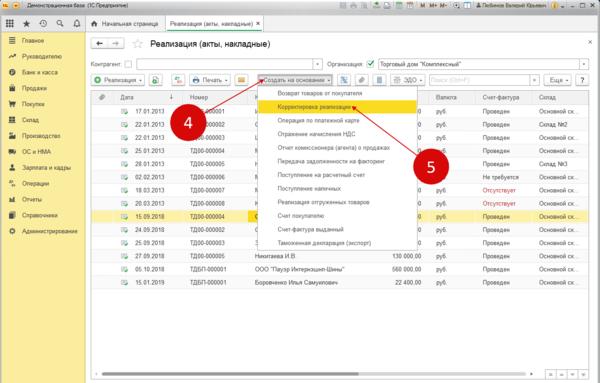Screen dimensions: 600x383
Task: Click the Справочники book icon
Action: tap(12, 215)
